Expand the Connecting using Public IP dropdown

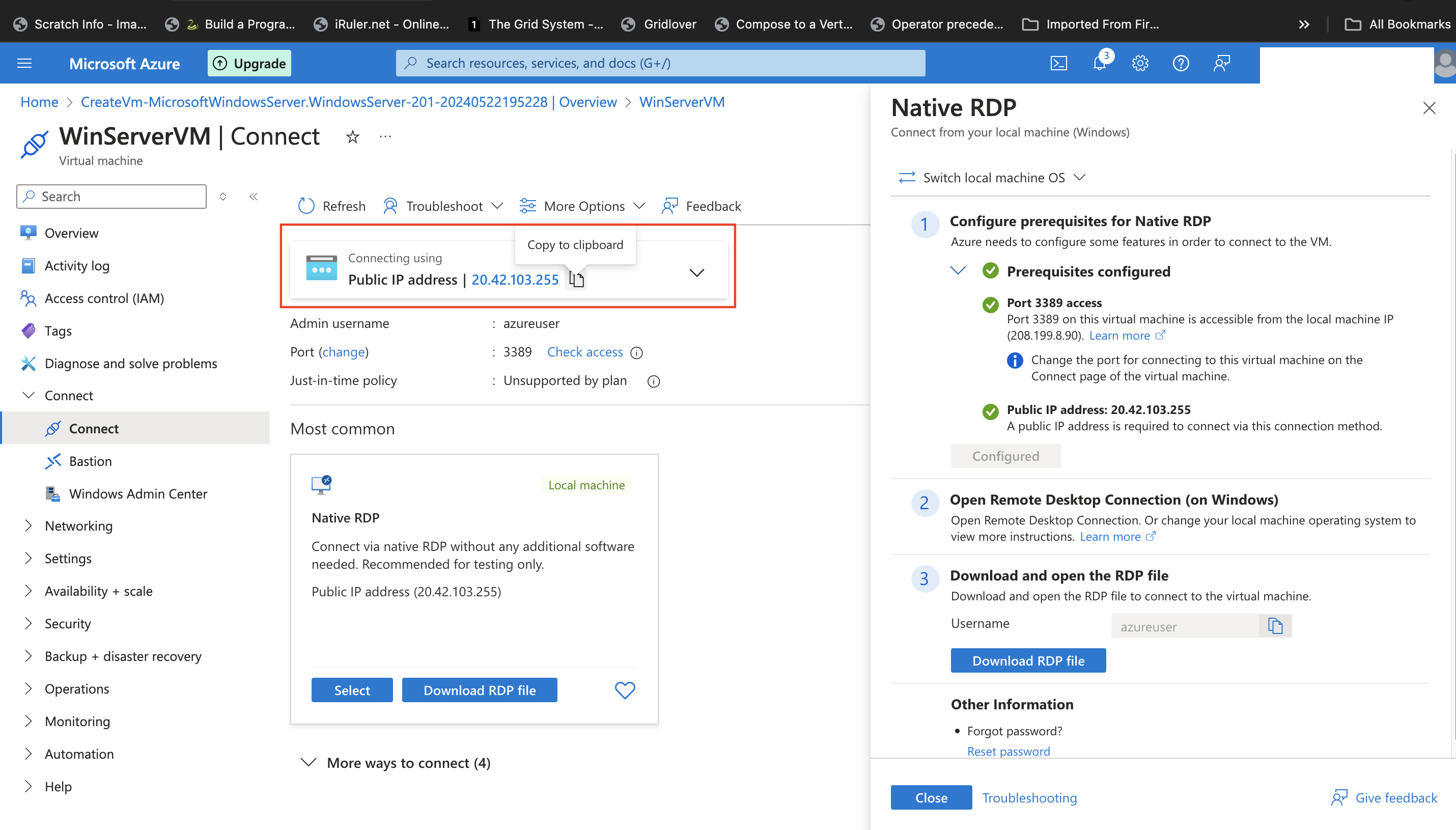pyautogui.click(x=696, y=273)
